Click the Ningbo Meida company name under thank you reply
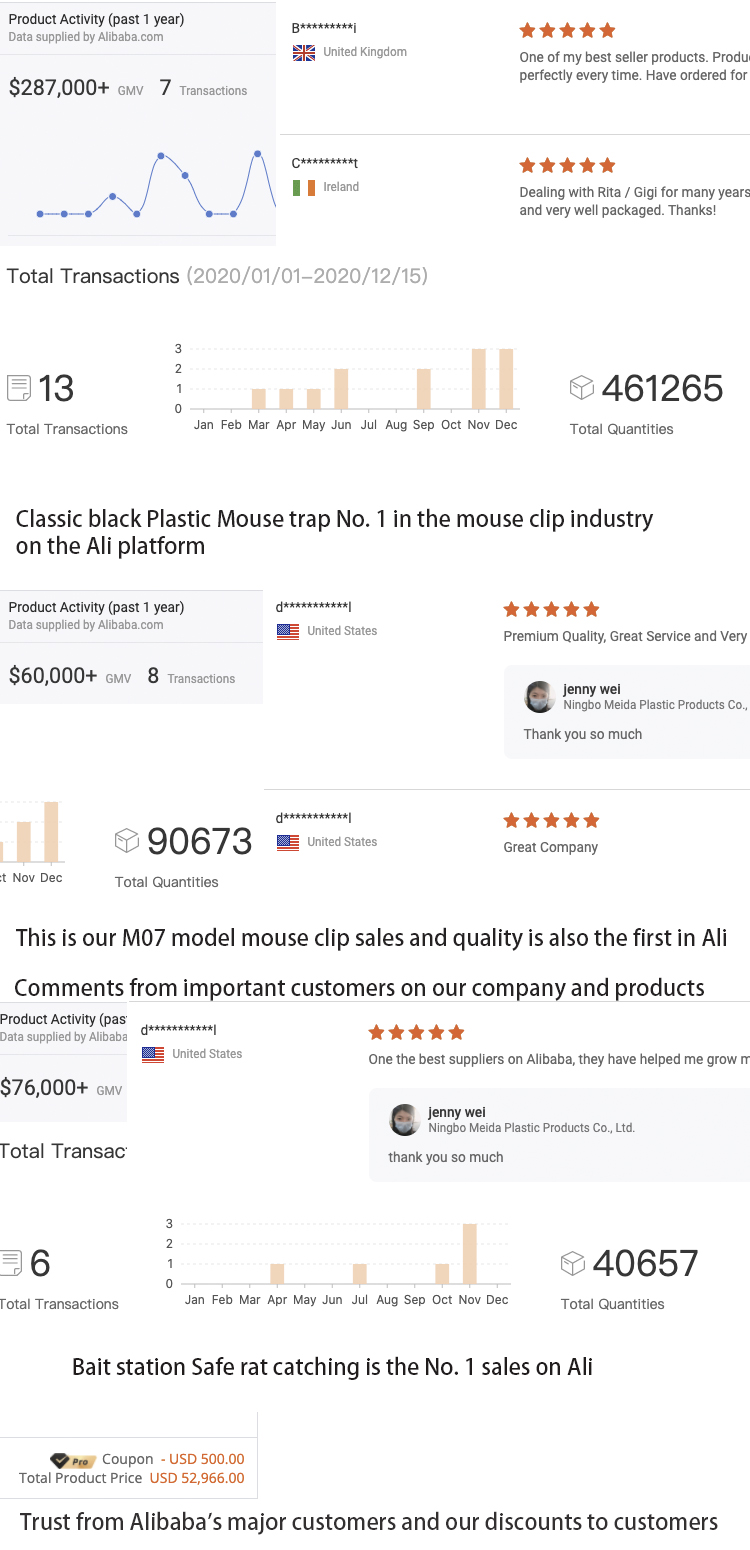 pos(532,1128)
